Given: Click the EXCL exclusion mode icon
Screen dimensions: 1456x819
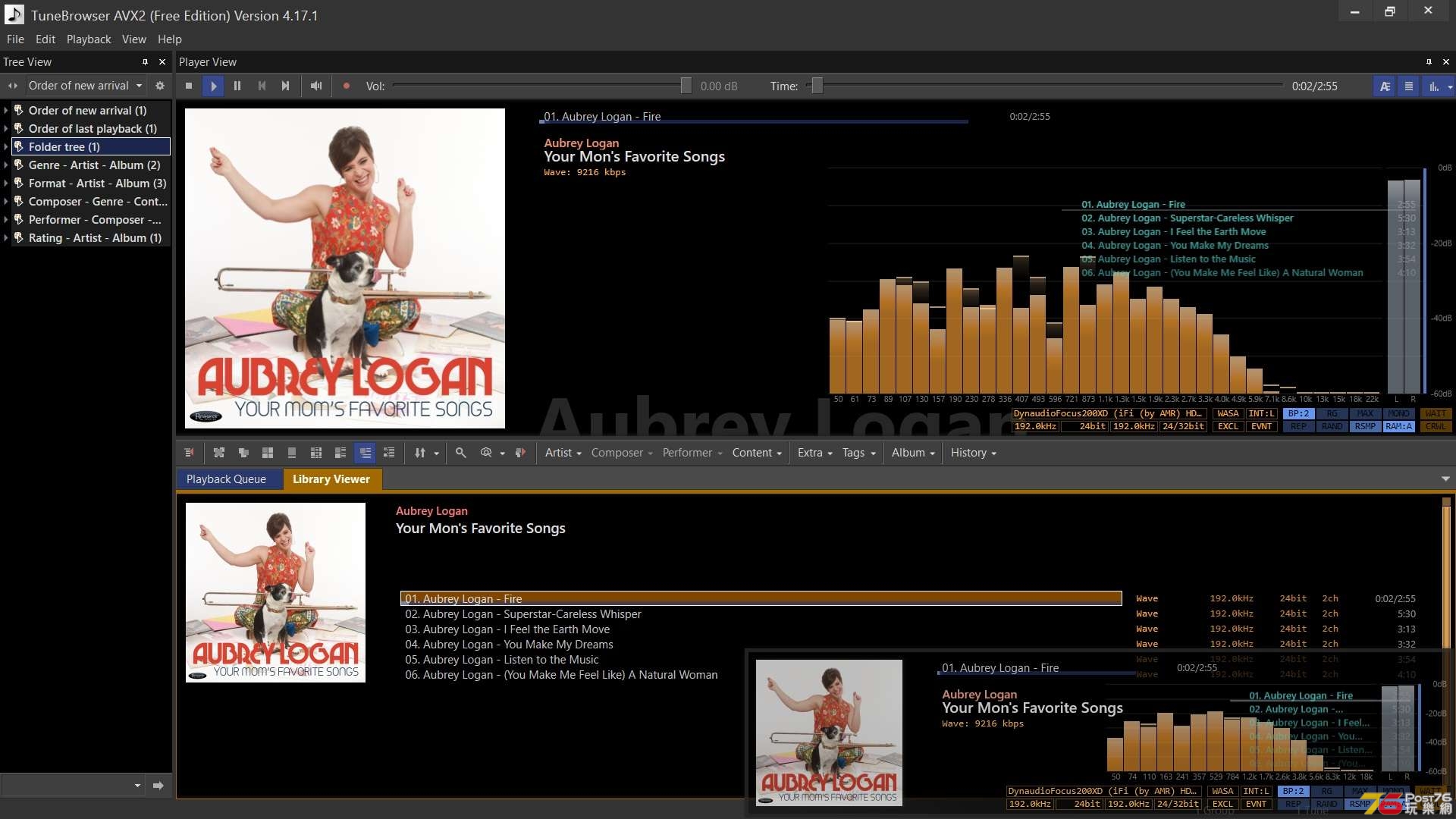Looking at the screenshot, I should 1226,427.
